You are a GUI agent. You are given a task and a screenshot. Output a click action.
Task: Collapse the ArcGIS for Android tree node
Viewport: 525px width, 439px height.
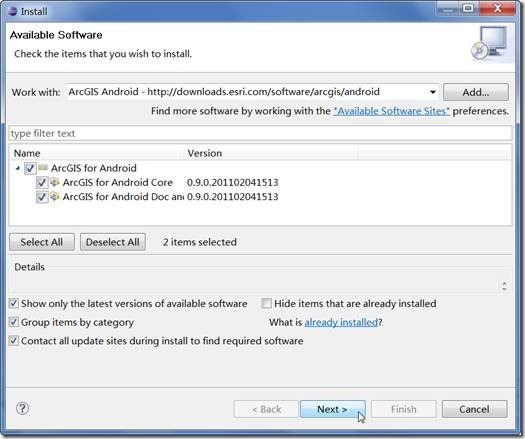click(18, 168)
